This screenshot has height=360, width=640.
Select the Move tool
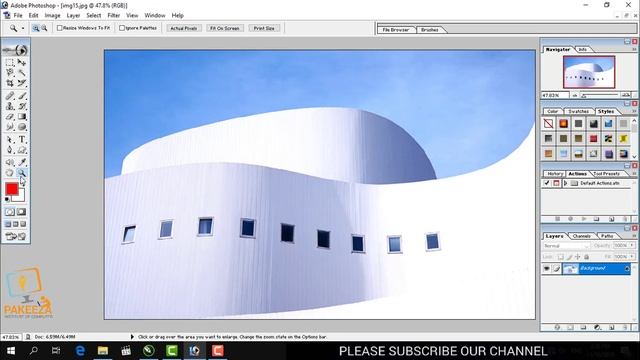pos(22,62)
